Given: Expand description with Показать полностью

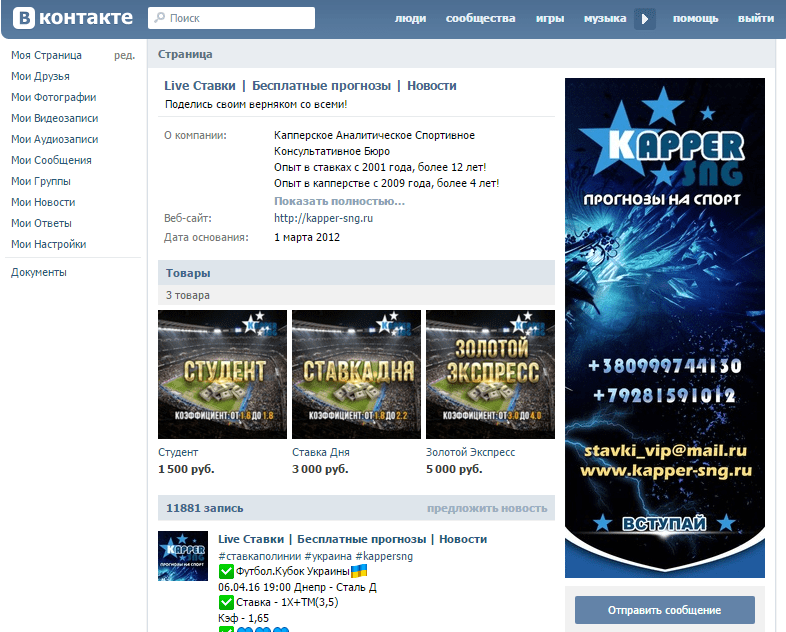Looking at the screenshot, I should click(339, 201).
